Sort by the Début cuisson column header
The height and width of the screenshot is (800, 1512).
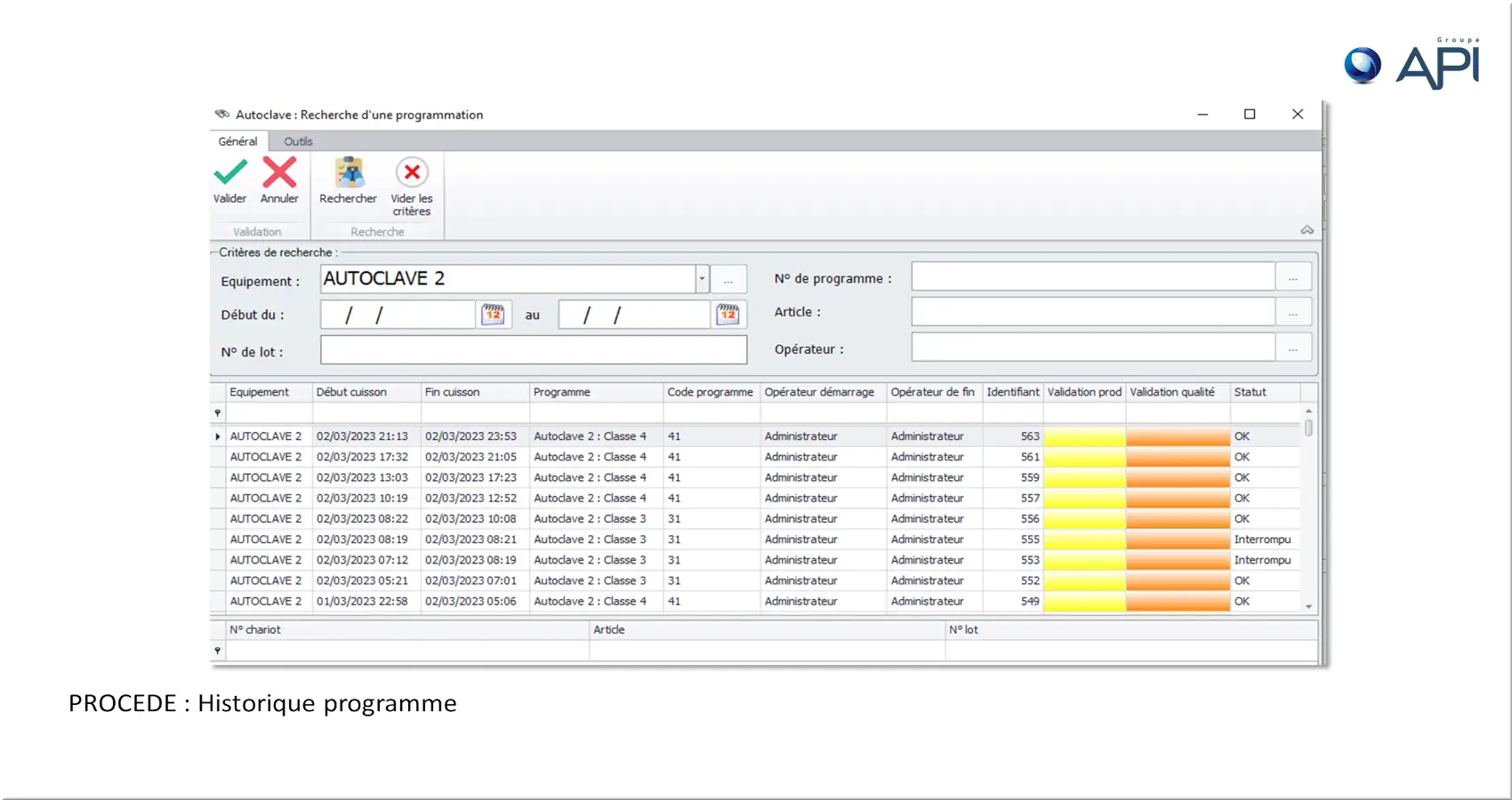click(366, 392)
